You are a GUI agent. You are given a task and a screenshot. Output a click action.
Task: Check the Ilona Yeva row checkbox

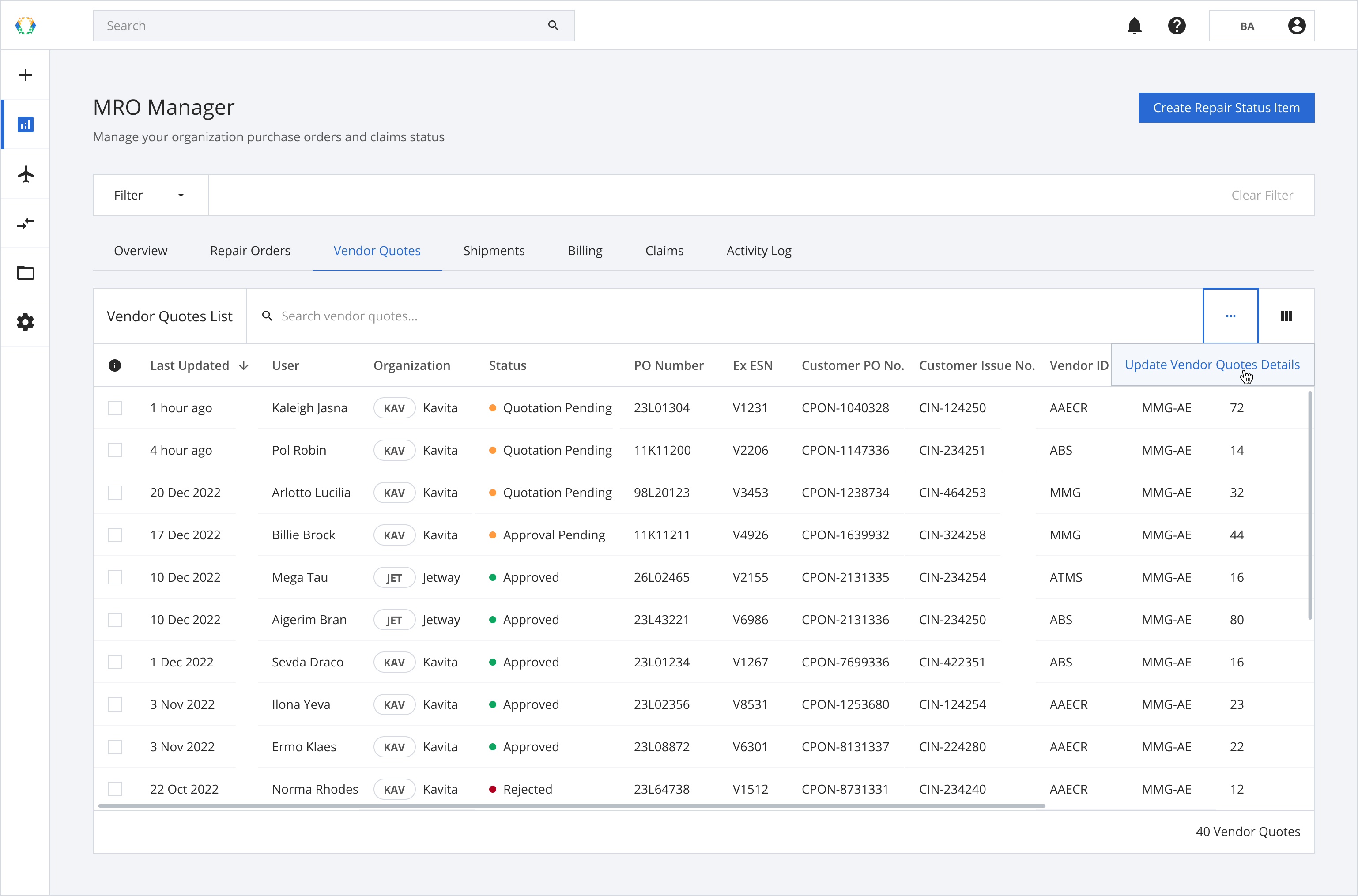pyautogui.click(x=114, y=704)
